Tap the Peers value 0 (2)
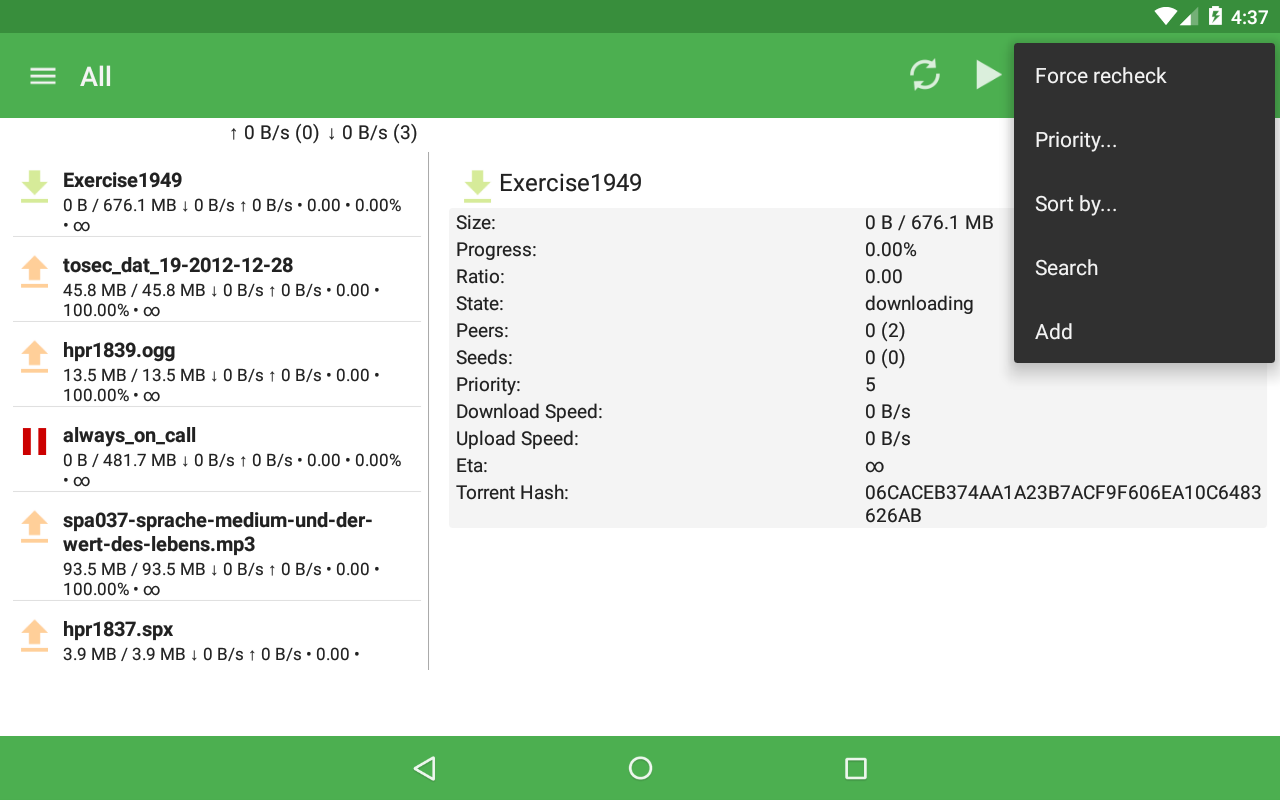The image size is (1280, 800). point(885,331)
